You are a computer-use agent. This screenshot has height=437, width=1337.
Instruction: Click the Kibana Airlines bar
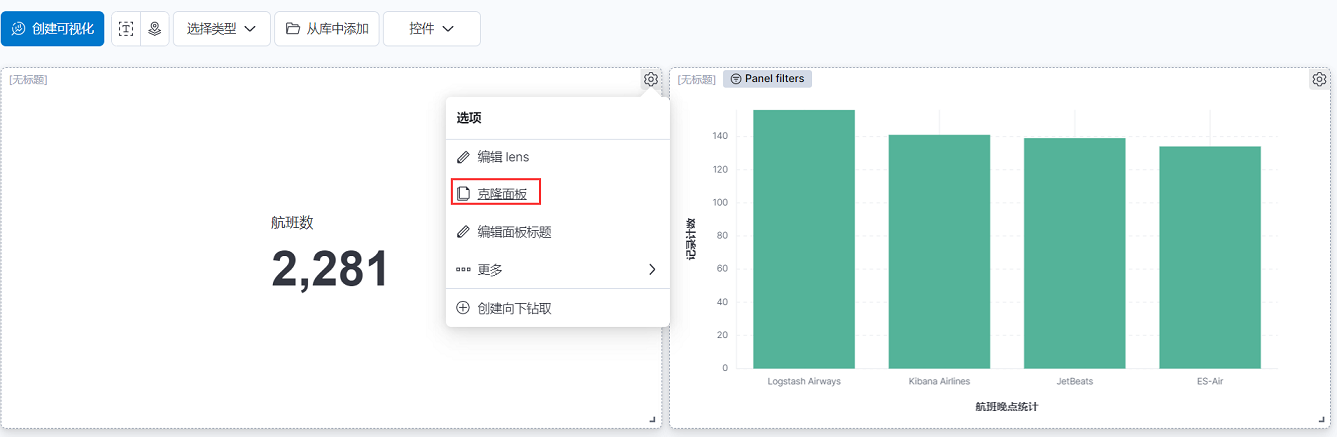point(939,251)
